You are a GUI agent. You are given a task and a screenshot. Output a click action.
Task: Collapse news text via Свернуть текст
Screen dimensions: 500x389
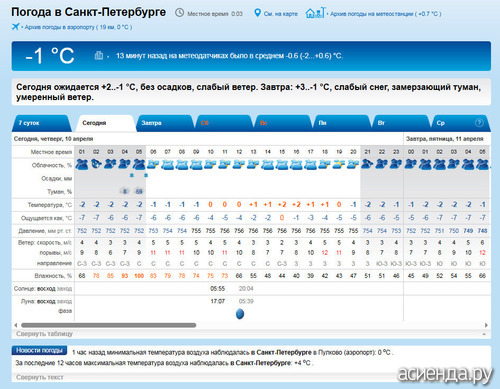(40, 377)
